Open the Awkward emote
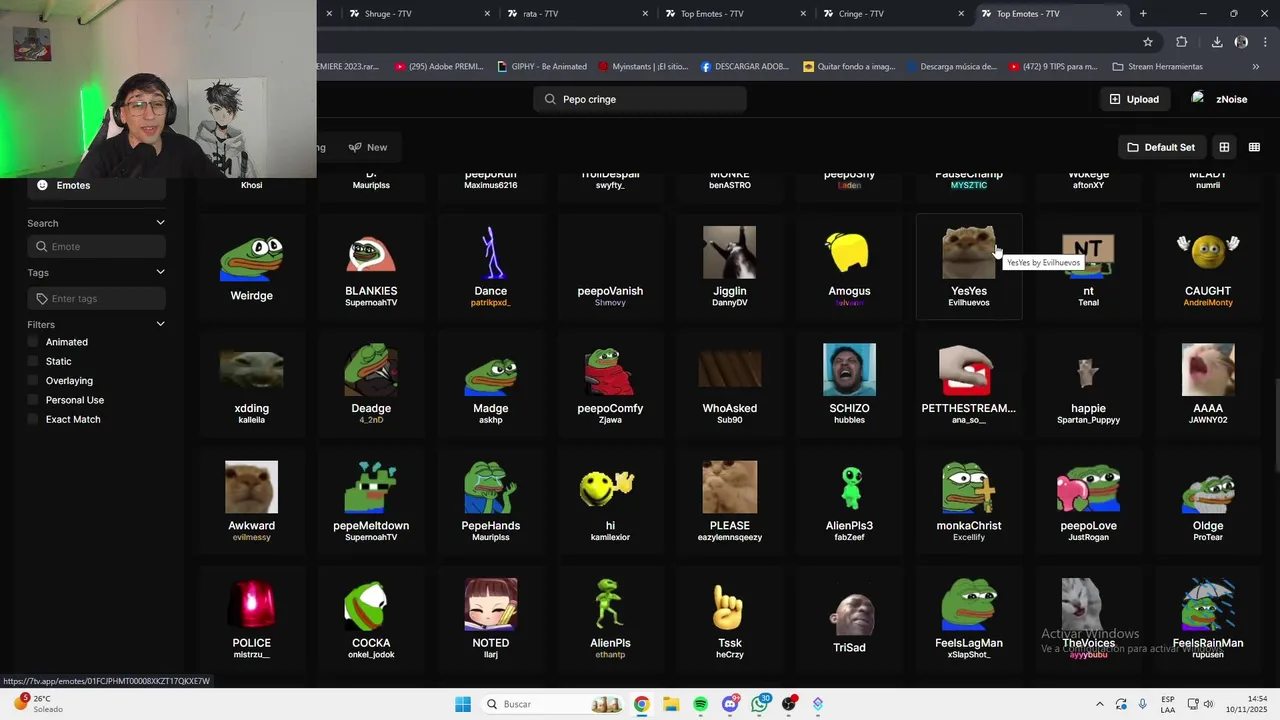This screenshot has width=1280, height=720. (251, 500)
